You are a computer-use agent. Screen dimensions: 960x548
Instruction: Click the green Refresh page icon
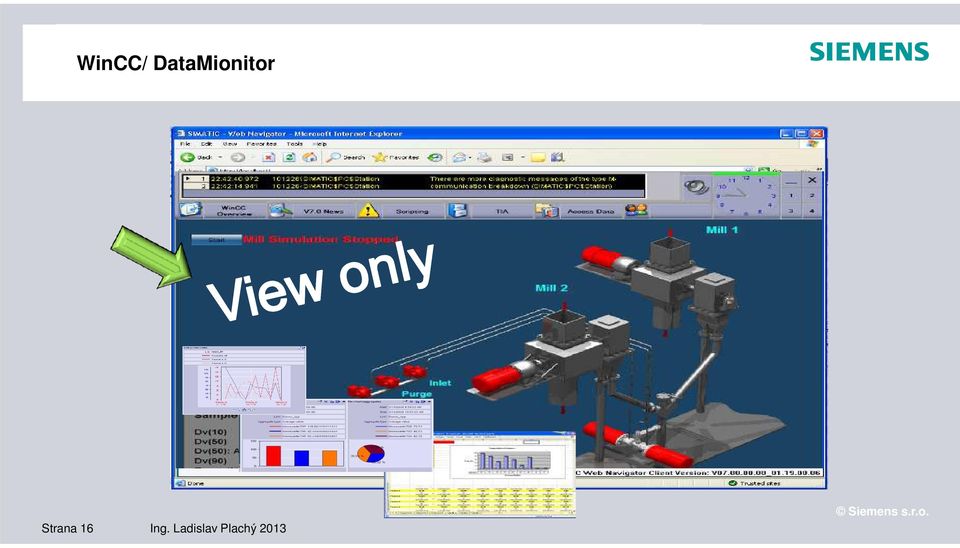tap(289, 157)
